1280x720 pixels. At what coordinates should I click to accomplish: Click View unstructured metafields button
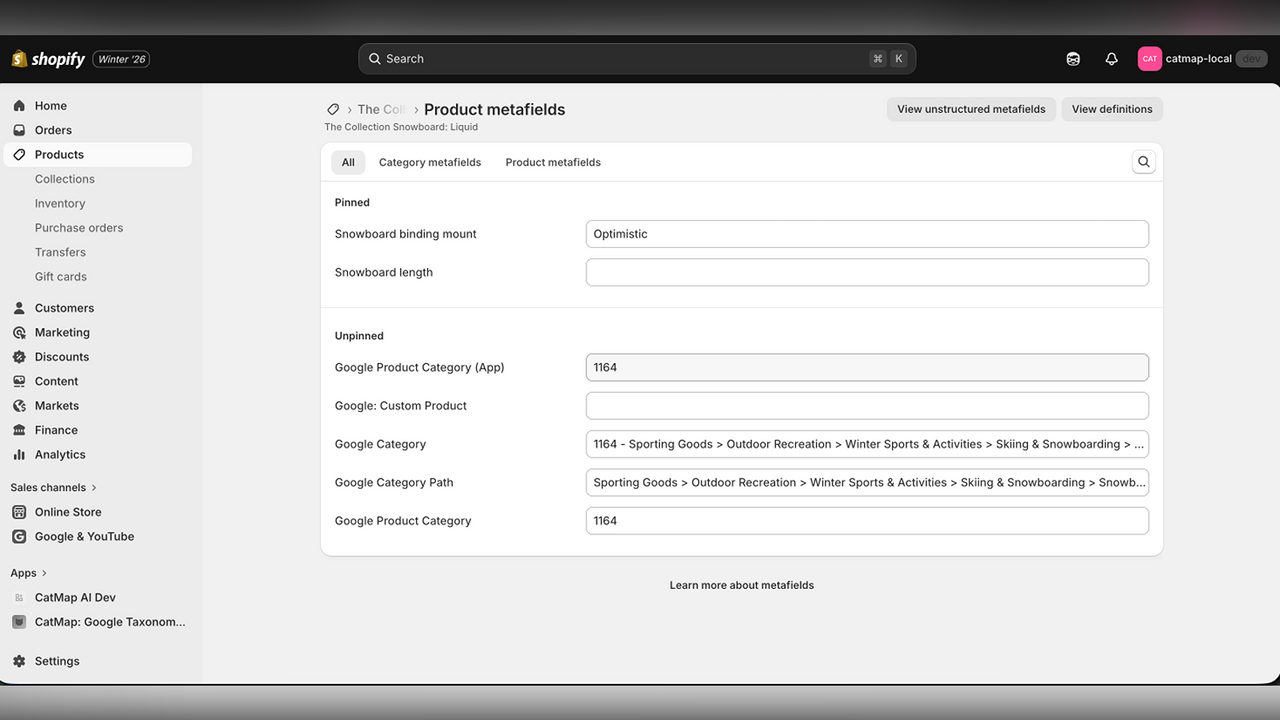coord(971,109)
